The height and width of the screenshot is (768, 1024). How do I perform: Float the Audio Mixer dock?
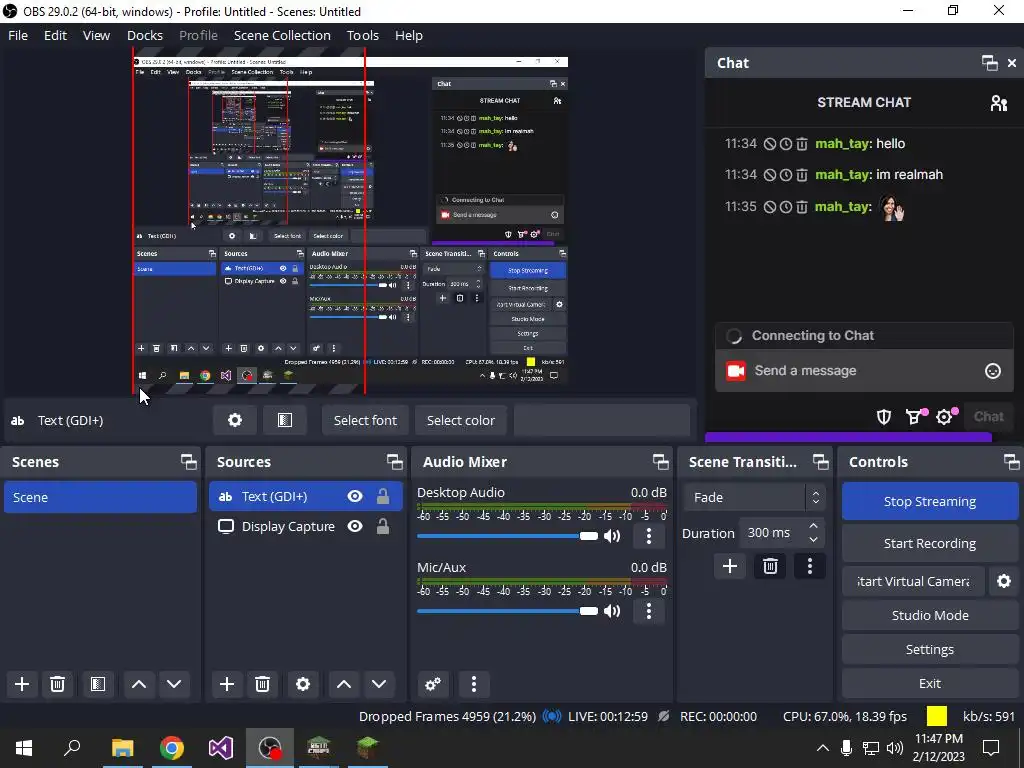click(x=660, y=462)
